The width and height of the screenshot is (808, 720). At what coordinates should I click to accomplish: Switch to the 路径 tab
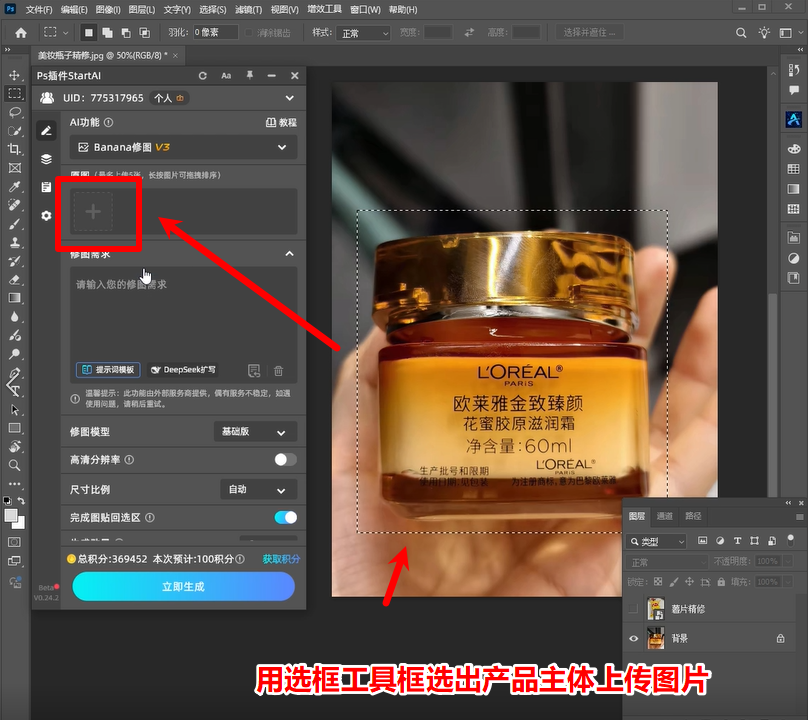click(693, 516)
